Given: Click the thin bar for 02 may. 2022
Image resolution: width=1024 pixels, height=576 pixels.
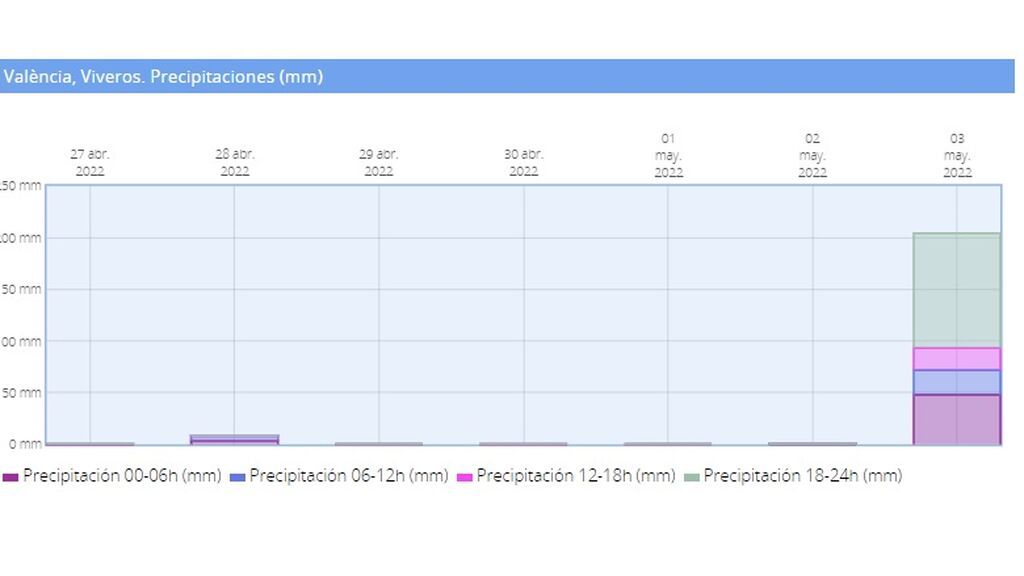Looking at the screenshot, I should click(x=812, y=443).
